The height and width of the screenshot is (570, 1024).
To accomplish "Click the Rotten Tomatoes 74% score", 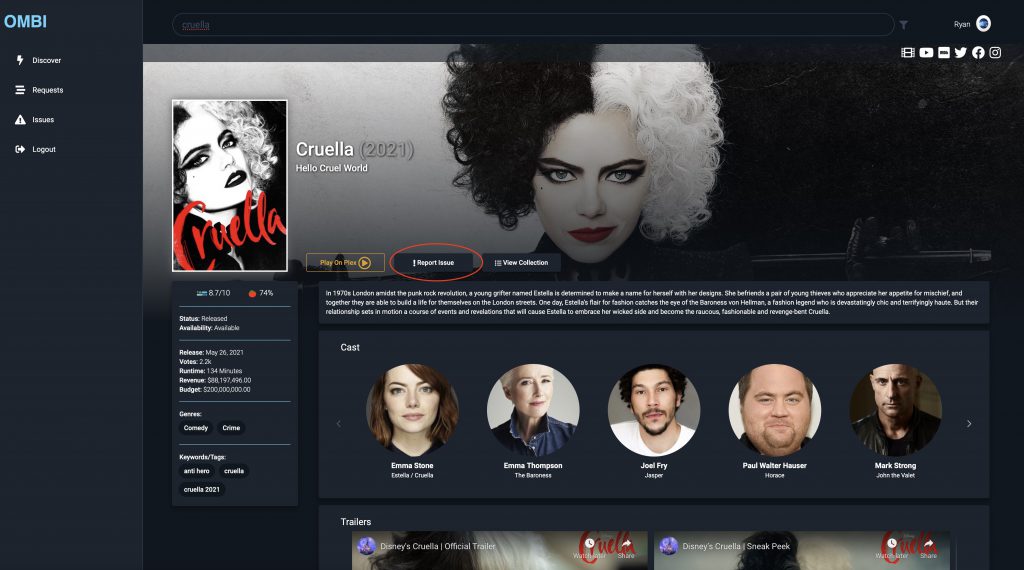I will [261, 293].
